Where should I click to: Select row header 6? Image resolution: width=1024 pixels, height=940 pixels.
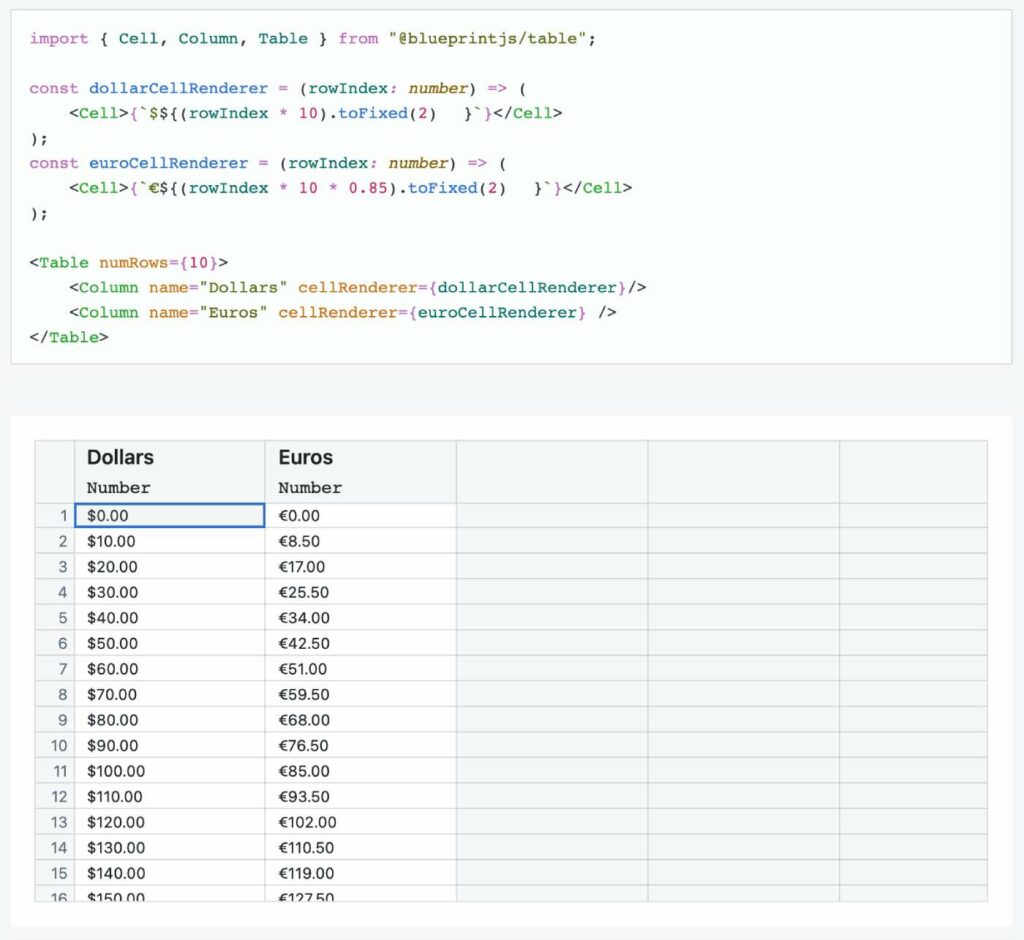[x=55, y=643]
